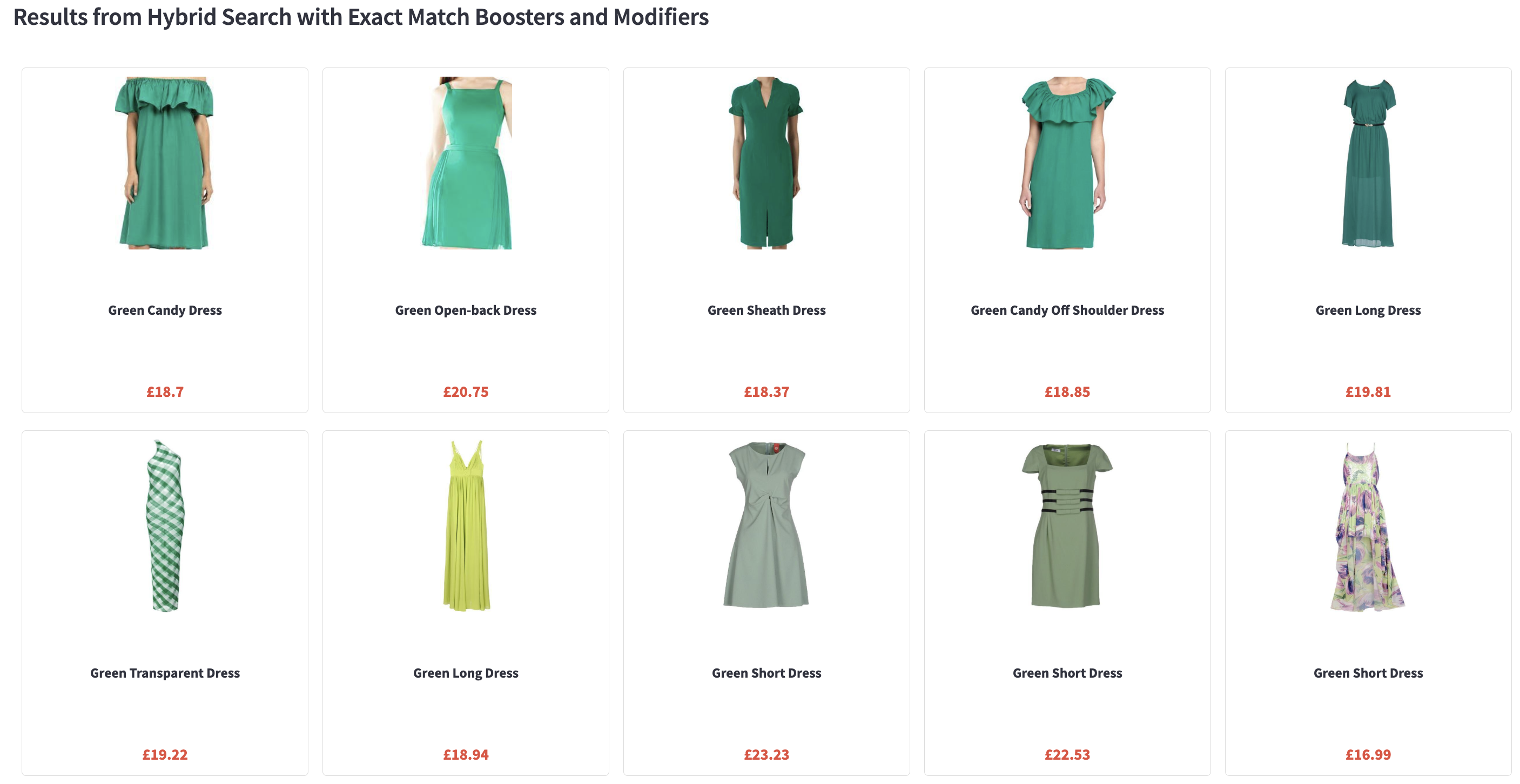Open the Green Sheath Dress title link
Screen dimensions: 1520x784
[766, 310]
